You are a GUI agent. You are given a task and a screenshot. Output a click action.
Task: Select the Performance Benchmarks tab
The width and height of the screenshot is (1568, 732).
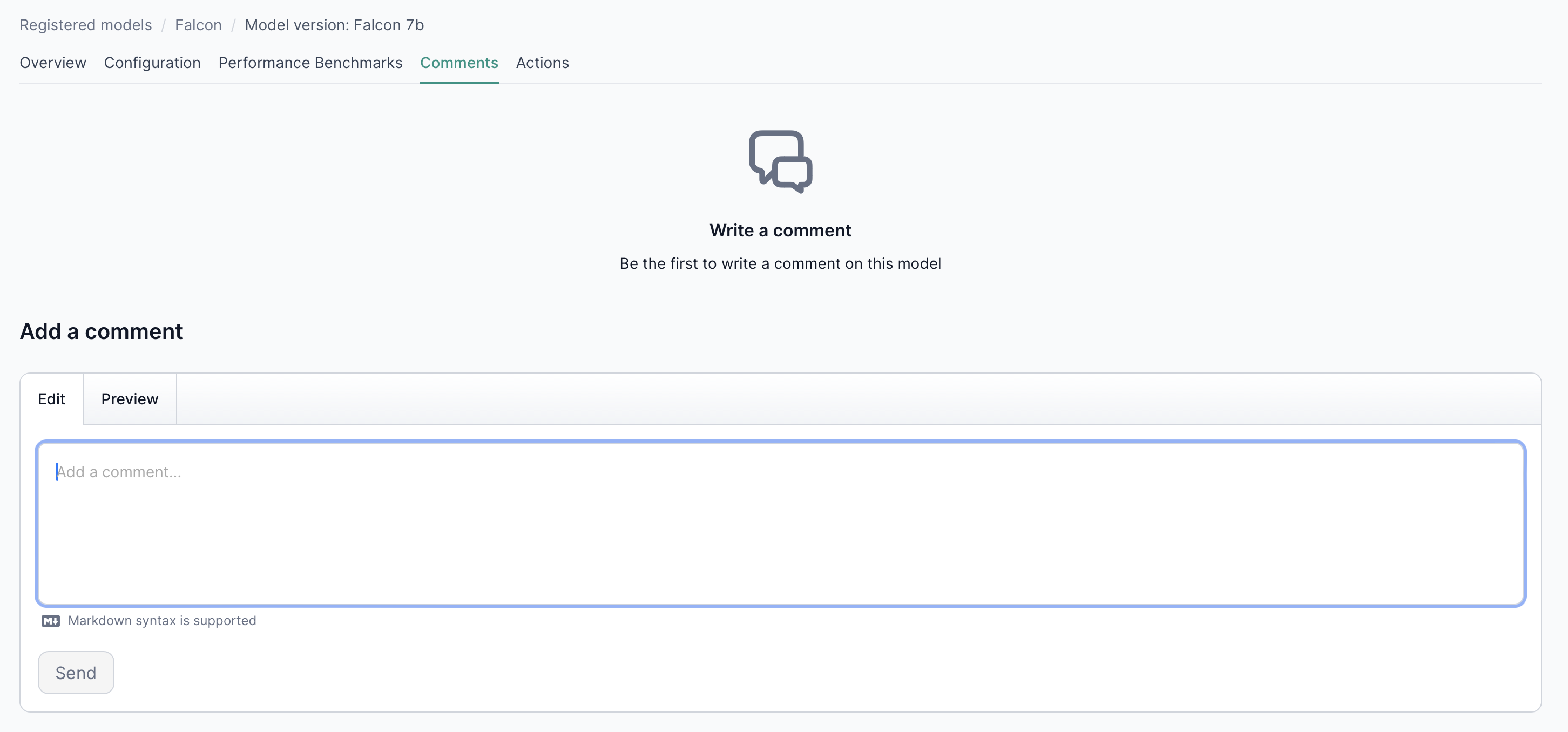click(x=310, y=63)
